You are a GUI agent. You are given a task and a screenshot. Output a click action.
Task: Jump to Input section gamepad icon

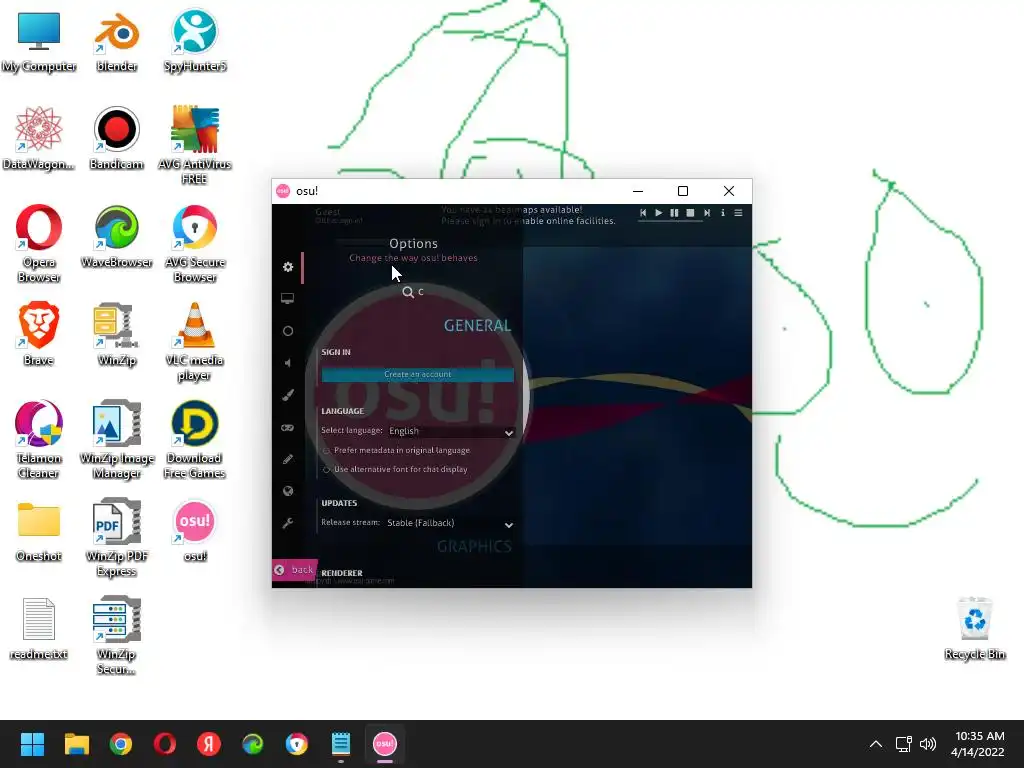coord(287,428)
